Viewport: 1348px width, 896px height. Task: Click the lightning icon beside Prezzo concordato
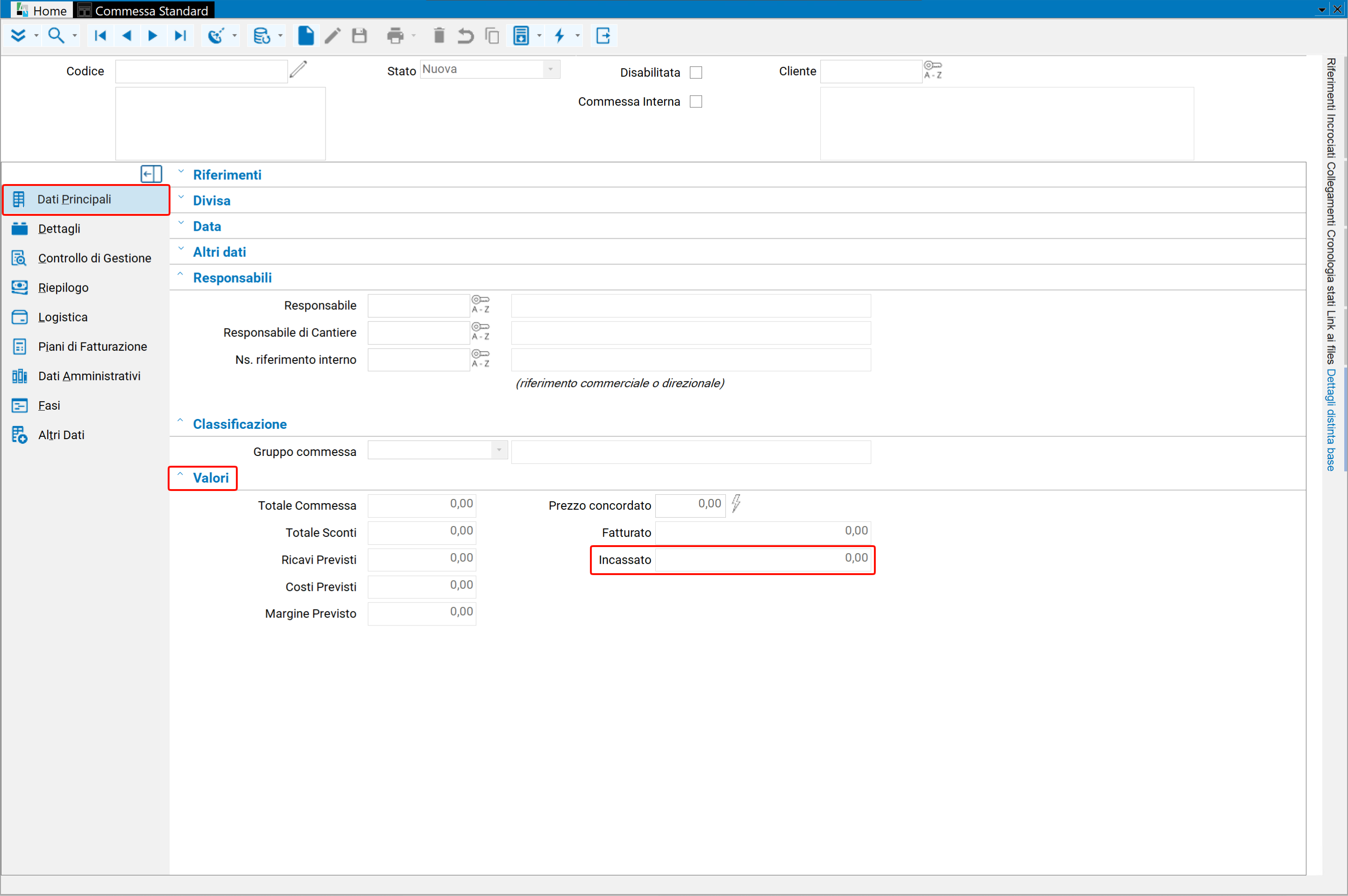tap(736, 504)
